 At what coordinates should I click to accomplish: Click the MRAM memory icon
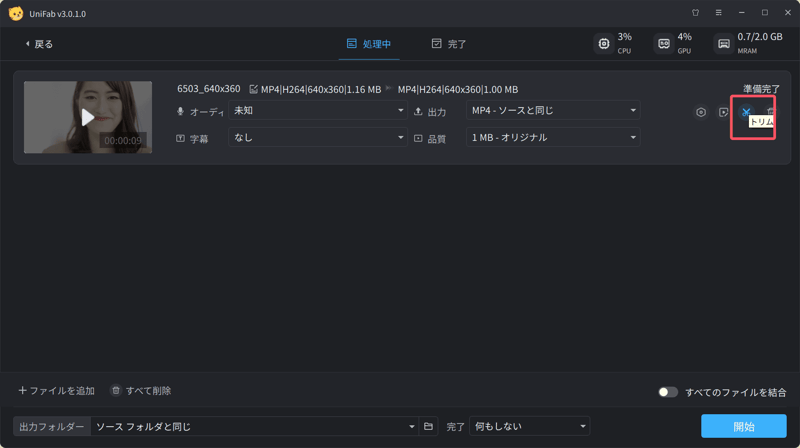[x=723, y=44]
